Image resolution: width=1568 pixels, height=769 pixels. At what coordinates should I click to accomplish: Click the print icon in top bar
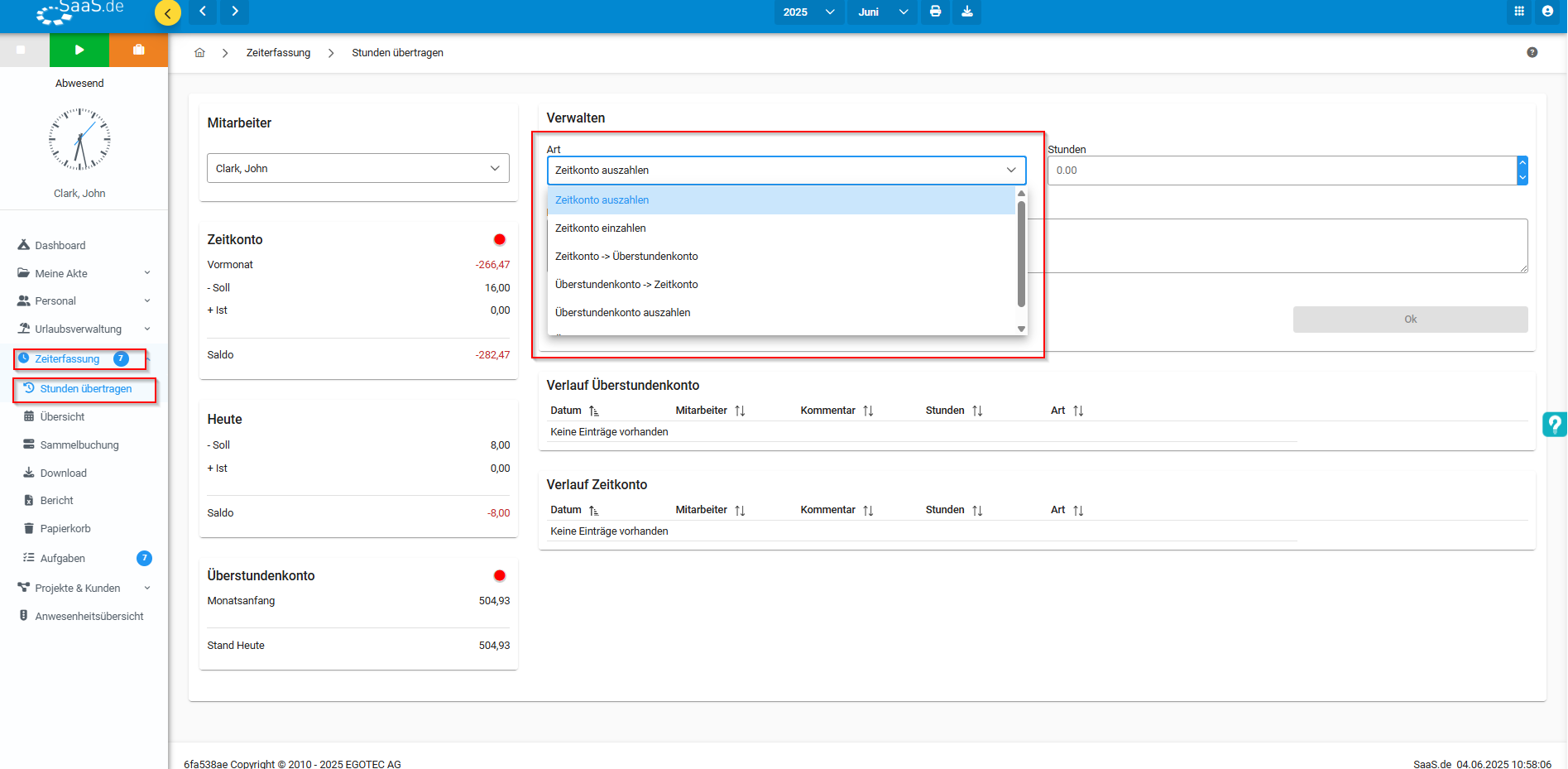(x=935, y=12)
